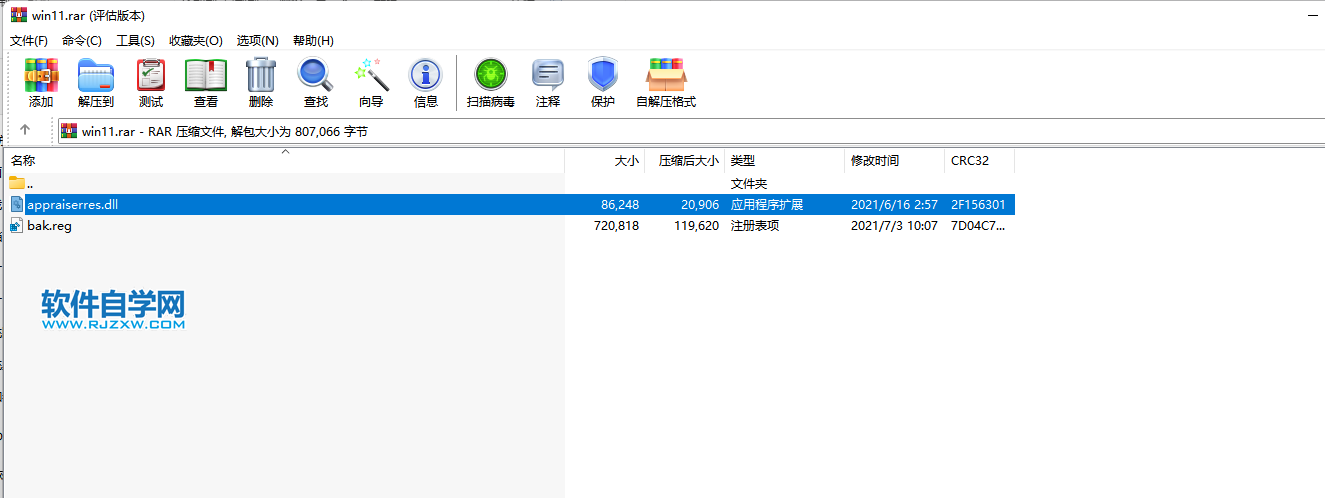The height and width of the screenshot is (498, 1325).
Task: Click type 注册表项 cell
Action: tap(755, 225)
